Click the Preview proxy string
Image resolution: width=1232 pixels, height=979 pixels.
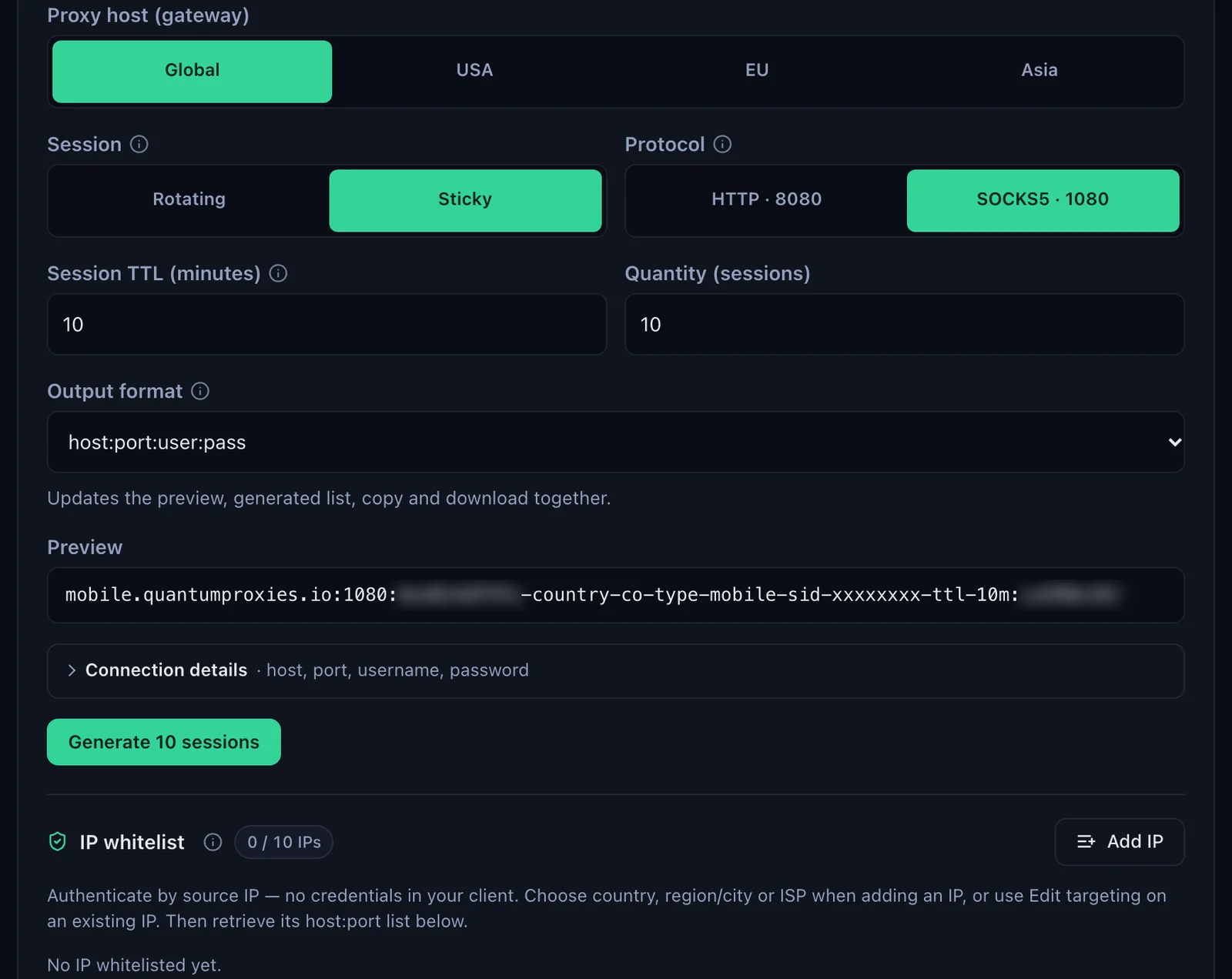tap(615, 595)
